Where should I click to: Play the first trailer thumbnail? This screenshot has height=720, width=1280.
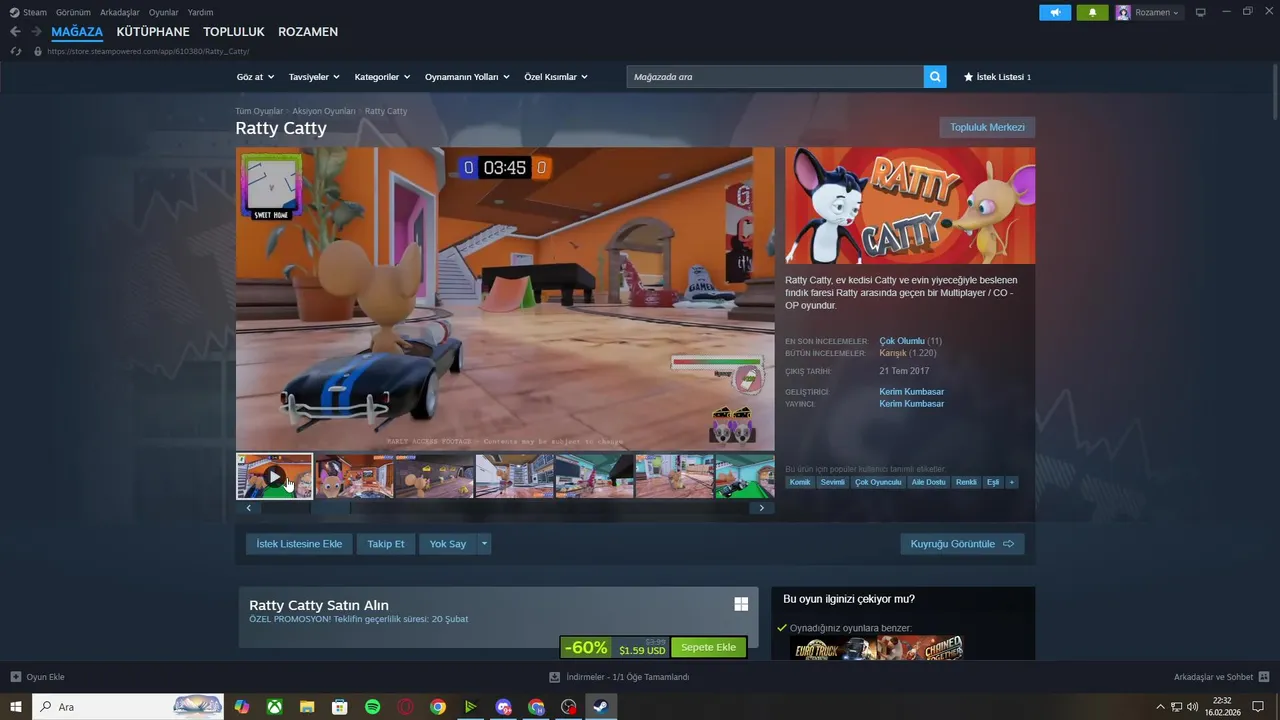pos(274,476)
